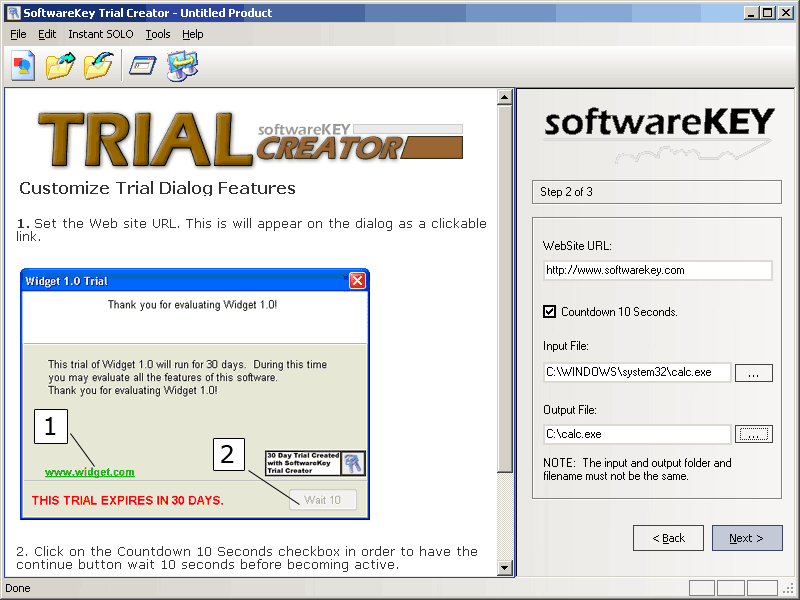
Task: Click Next to continue to step 3
Action: point(747,538)
